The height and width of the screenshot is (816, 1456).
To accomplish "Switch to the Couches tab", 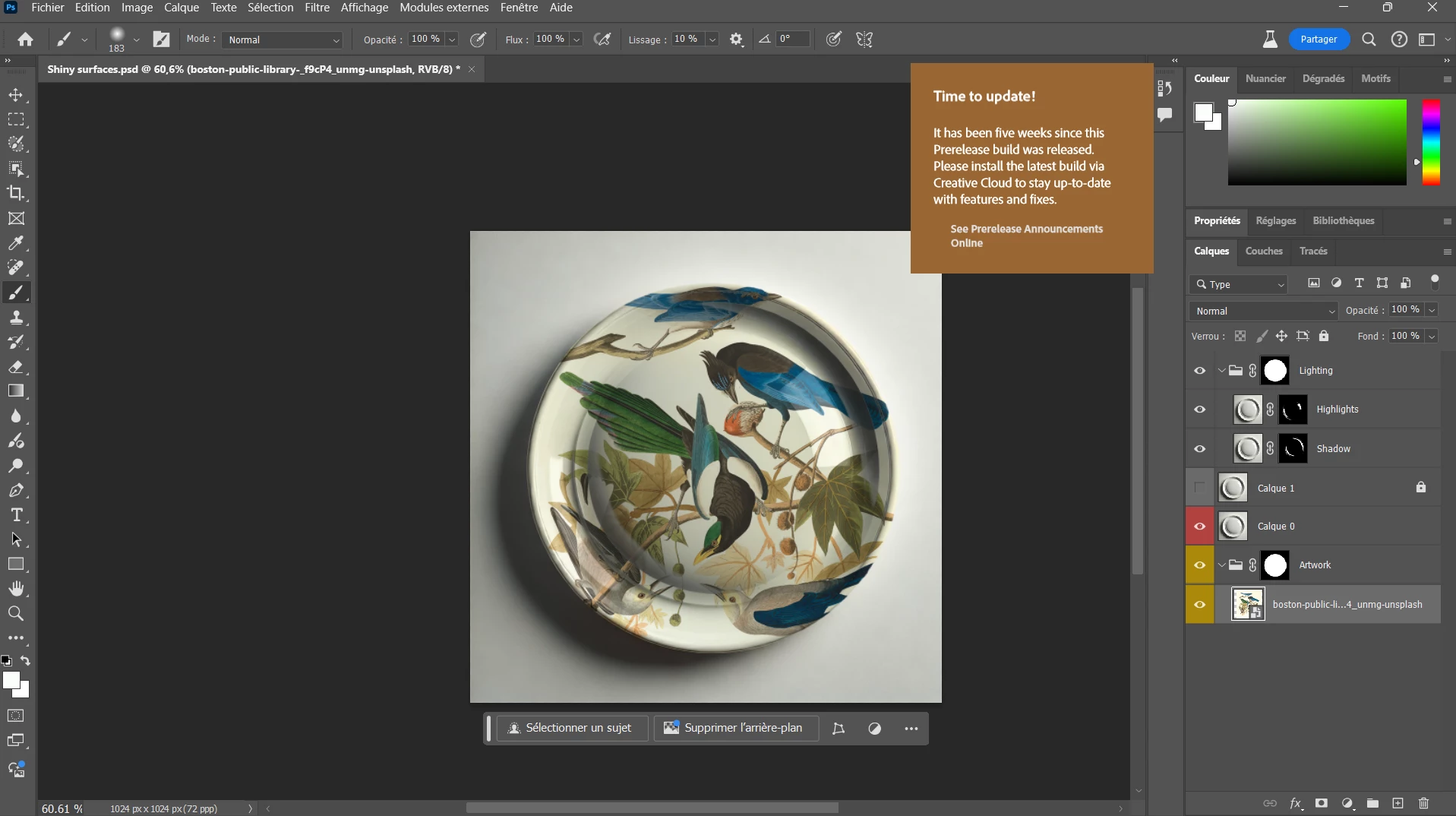I will coord(1264,251).
